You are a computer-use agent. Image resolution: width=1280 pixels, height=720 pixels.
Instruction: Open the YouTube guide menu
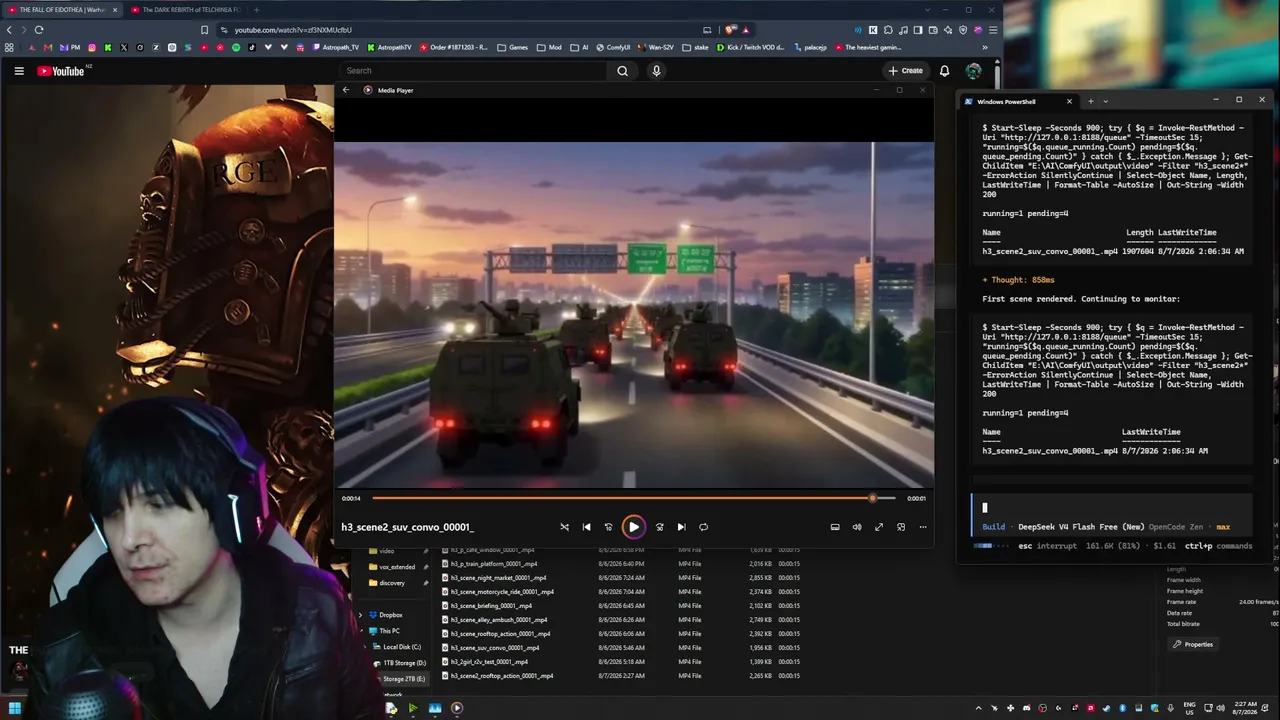coord(19,71)
